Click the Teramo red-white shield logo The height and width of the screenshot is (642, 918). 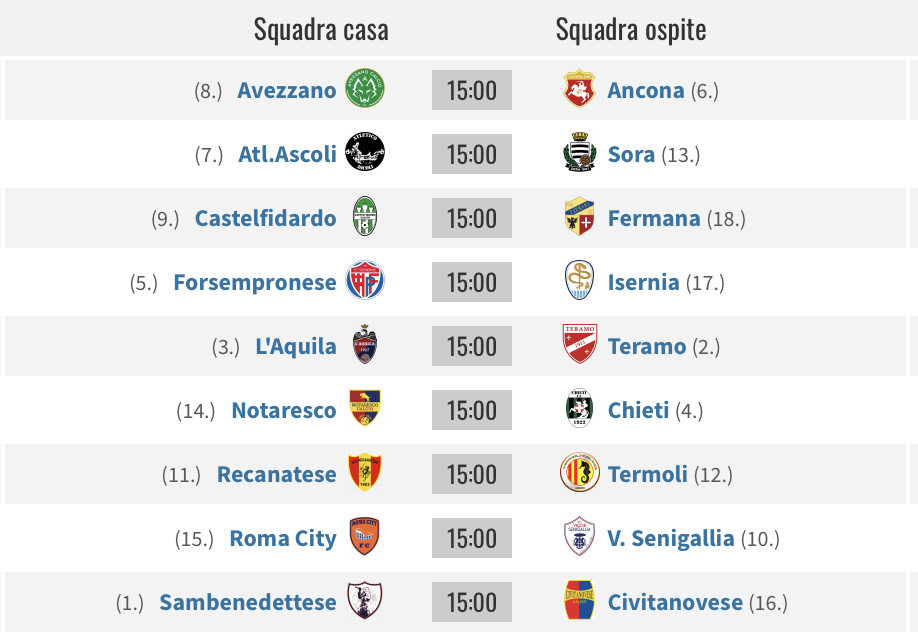tap(579, 344)
